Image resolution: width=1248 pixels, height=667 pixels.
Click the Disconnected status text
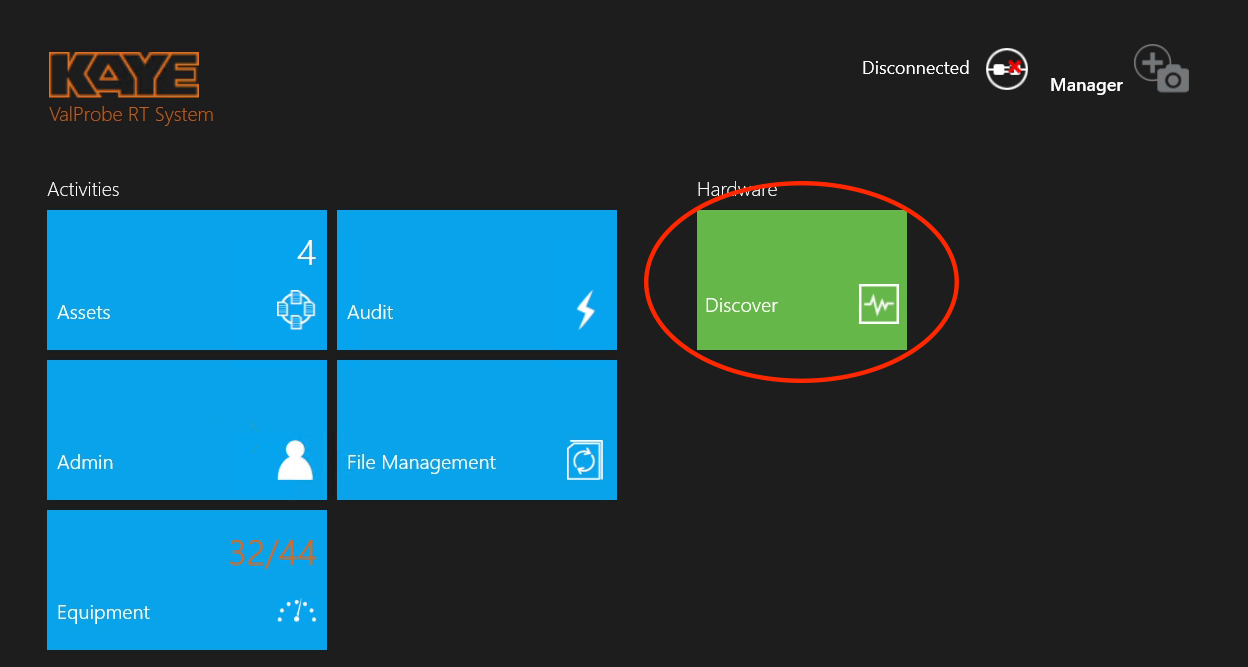pyautogui.click(x=915, y=68)
